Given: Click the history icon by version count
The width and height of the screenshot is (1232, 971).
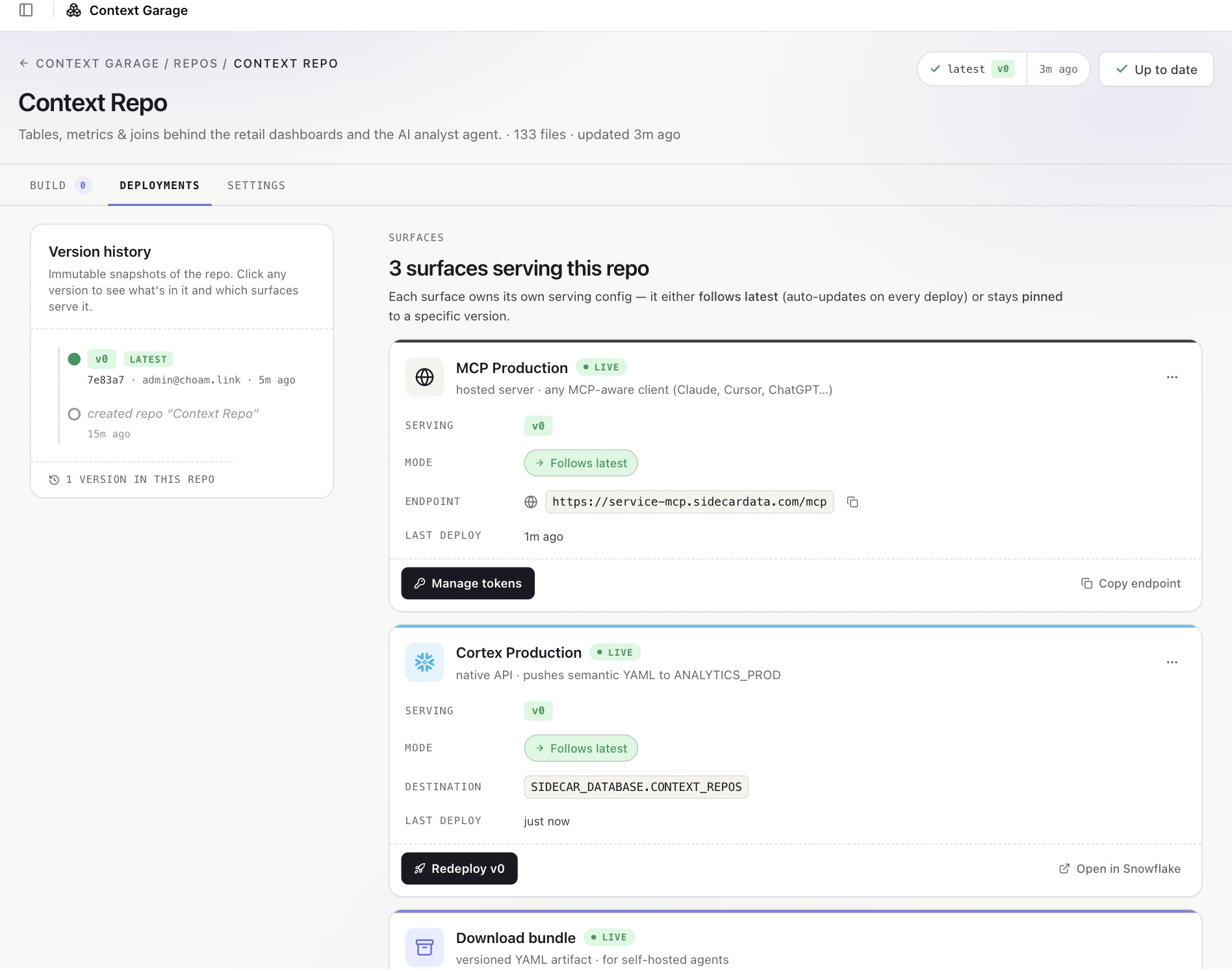Looking at the screenshot, I should pos(54,480).
